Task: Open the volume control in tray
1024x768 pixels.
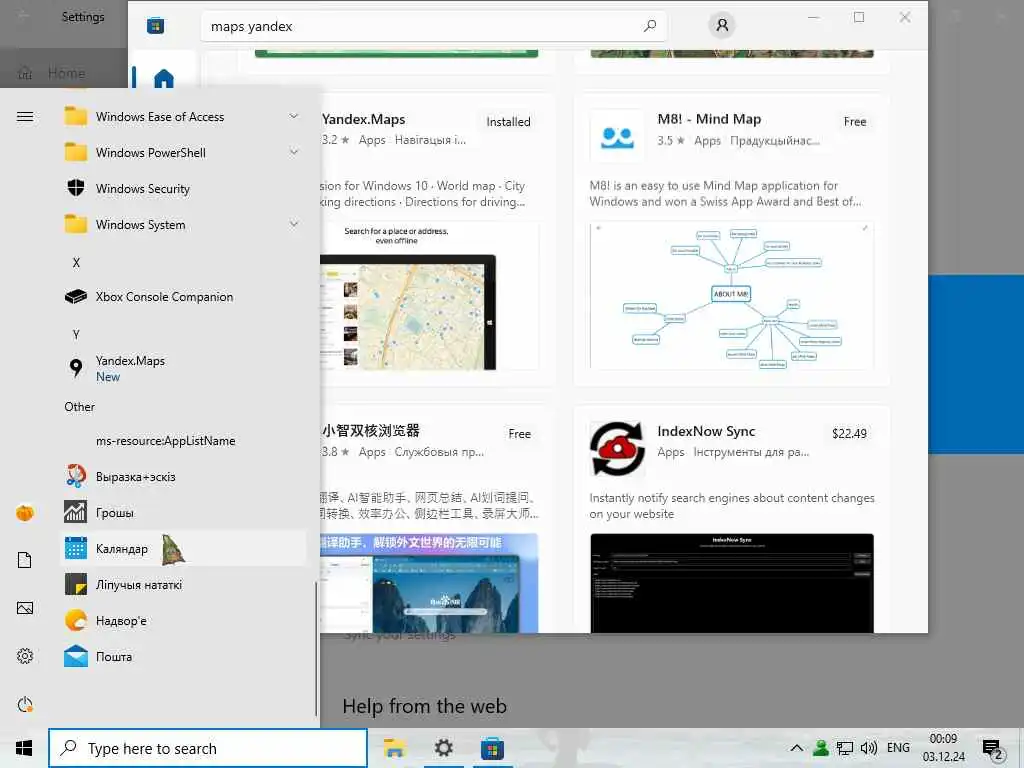Action: click(869, 748)
